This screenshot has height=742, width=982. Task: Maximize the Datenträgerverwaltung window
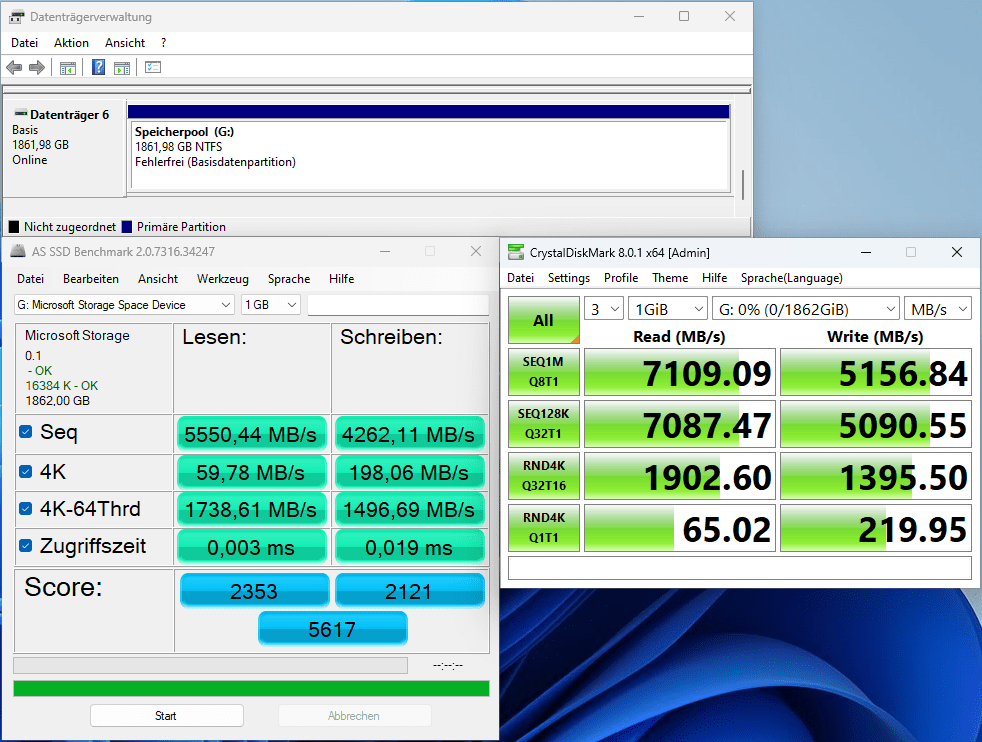(x=684, y=16)
